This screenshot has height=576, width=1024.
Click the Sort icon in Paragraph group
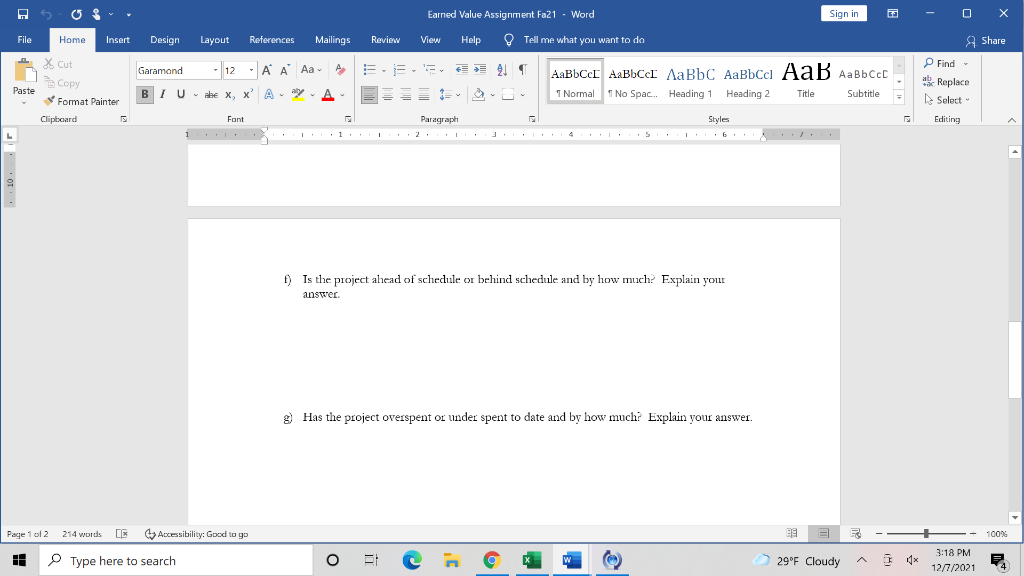pyautogui.click(x=501, y=69)
